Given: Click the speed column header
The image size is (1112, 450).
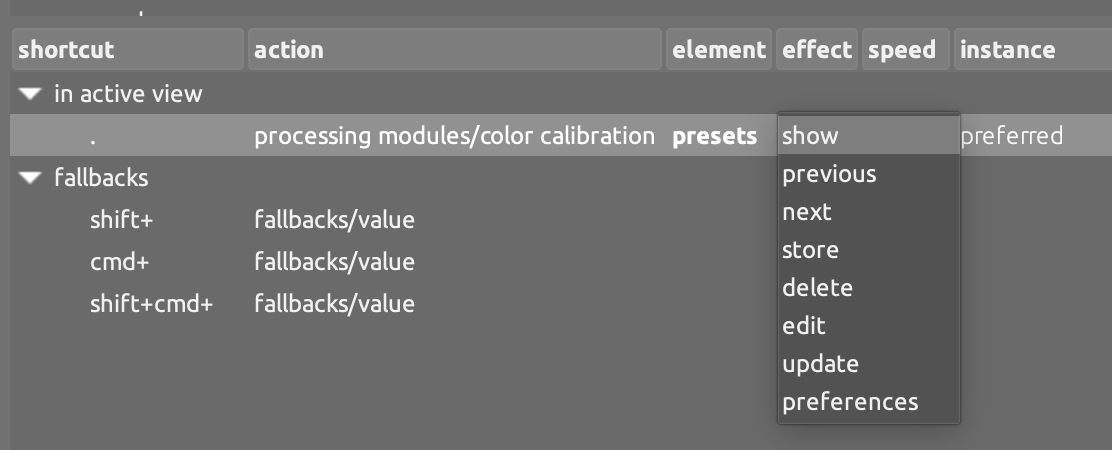Looking at the screenshot, I should (x=902, y=49).
